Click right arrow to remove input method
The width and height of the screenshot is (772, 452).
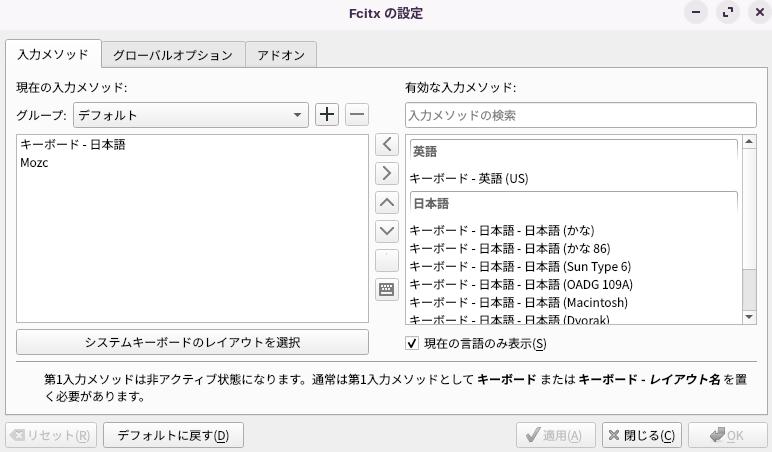(x=387, y=173)
